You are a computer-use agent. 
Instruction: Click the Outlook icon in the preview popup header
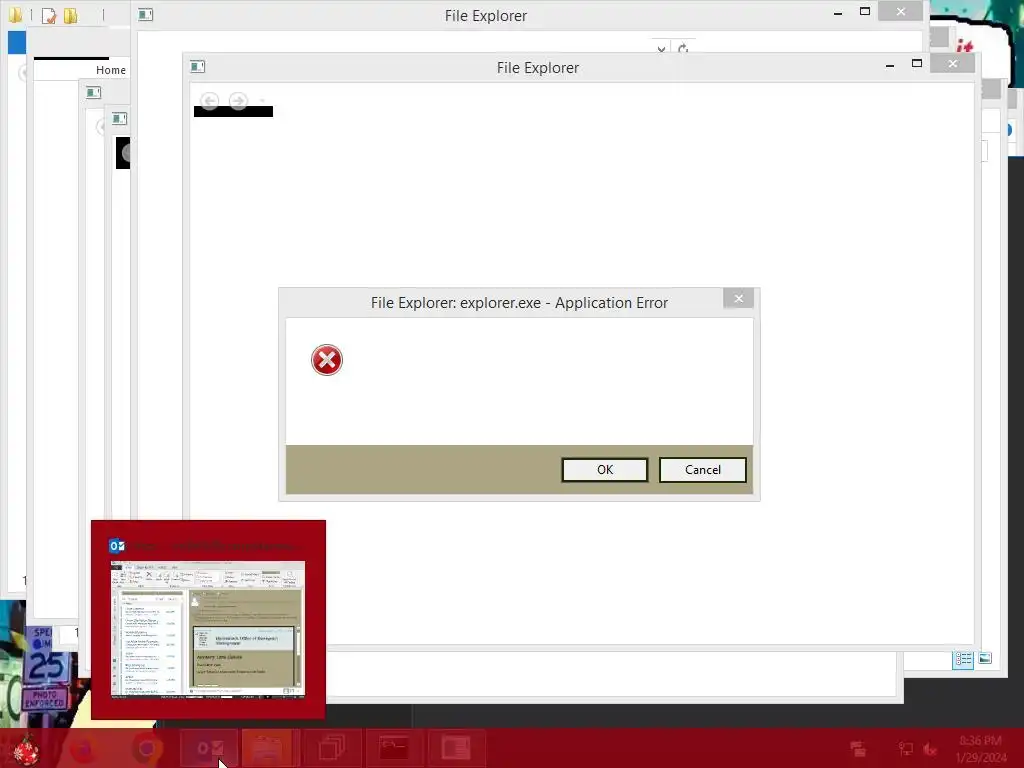pos(117,546)
